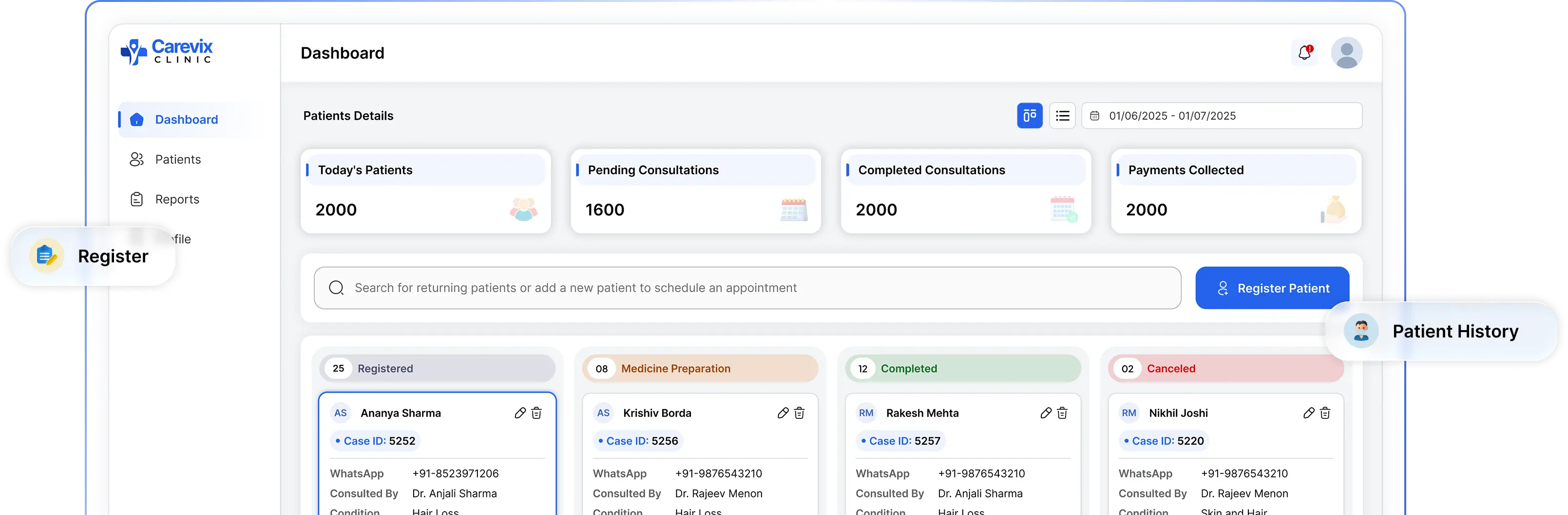Focus the returning patients search field
Viewport: 1568px width, 515px height.
click(747, 288)
